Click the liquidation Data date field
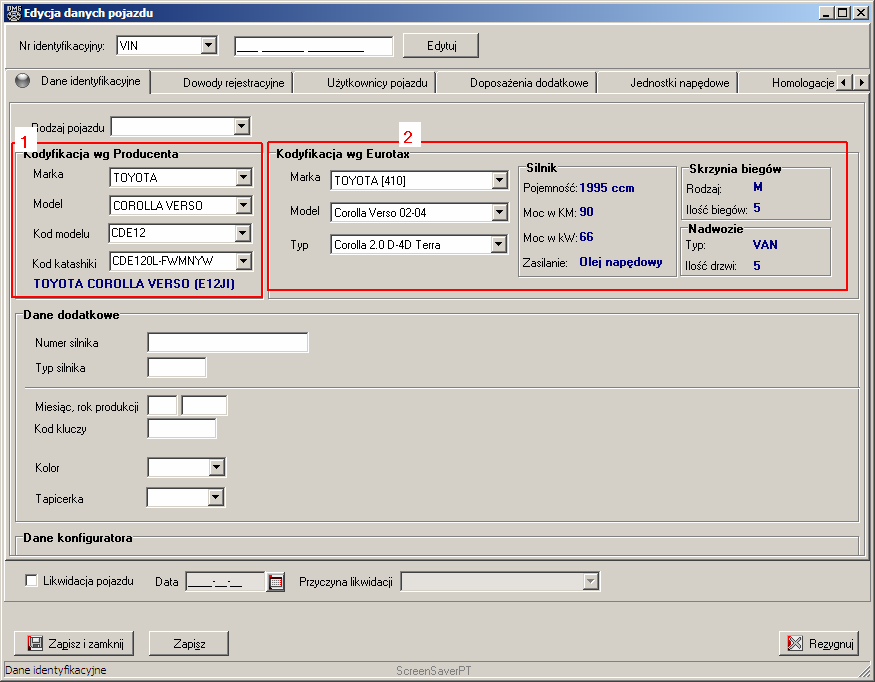This screenshot has height=682, width=875. click(225, 582)
